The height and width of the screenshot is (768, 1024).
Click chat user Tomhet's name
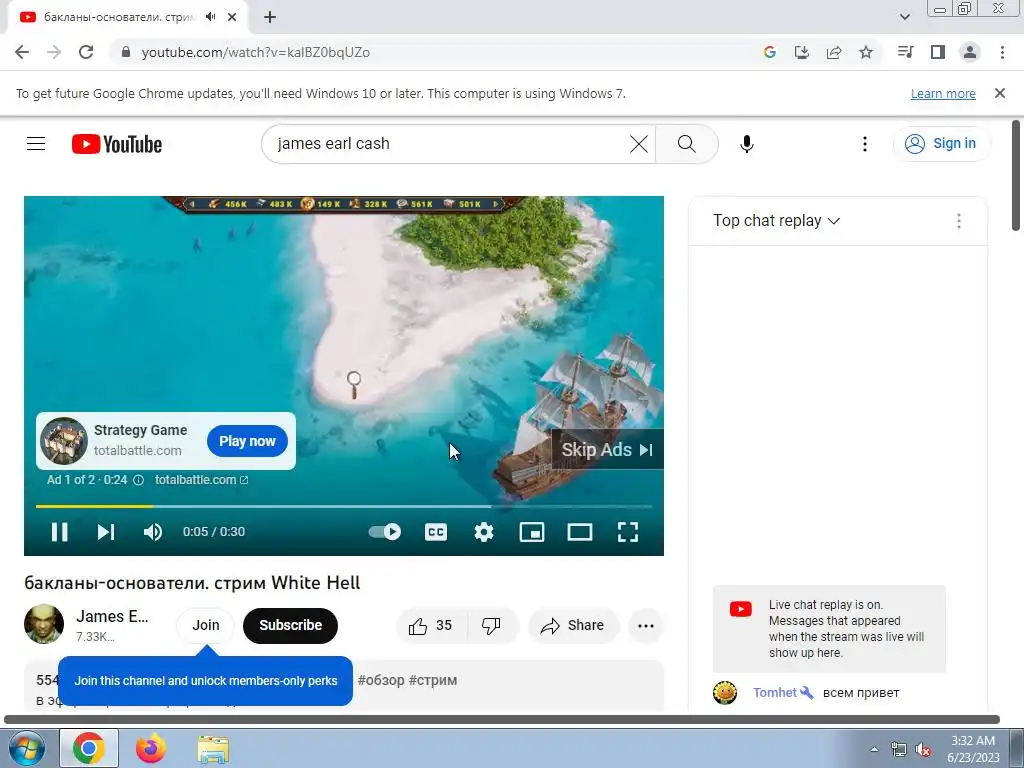[x=775, y=692]
